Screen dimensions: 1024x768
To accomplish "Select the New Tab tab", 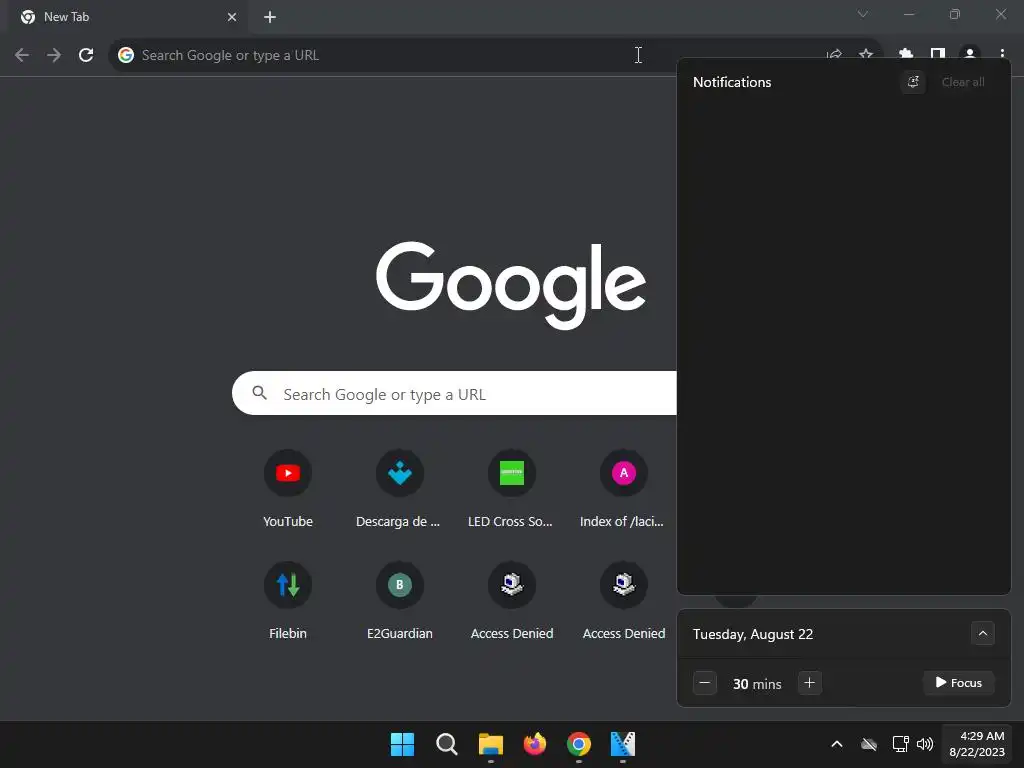I will [x=128, y=17].
